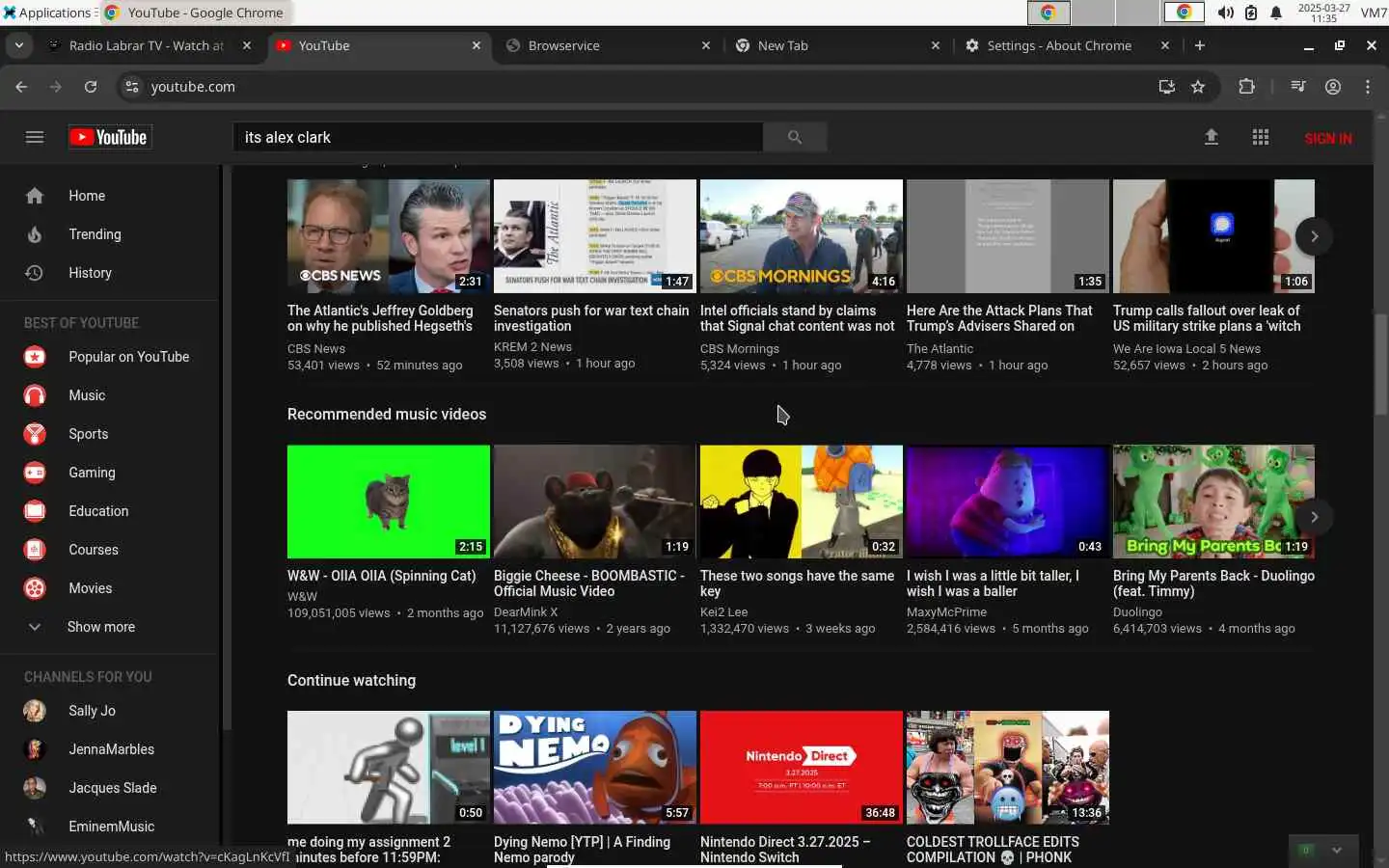Play Nintendo Direct 3.27.2025 thumbnail

click(x=802, y=768)
